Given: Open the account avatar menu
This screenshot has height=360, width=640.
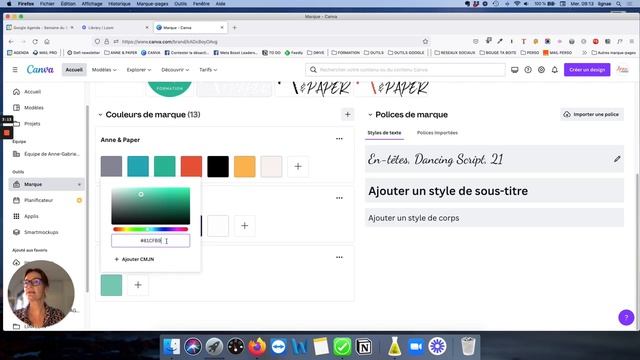Looking at the screenshot, I should point(622,70).
